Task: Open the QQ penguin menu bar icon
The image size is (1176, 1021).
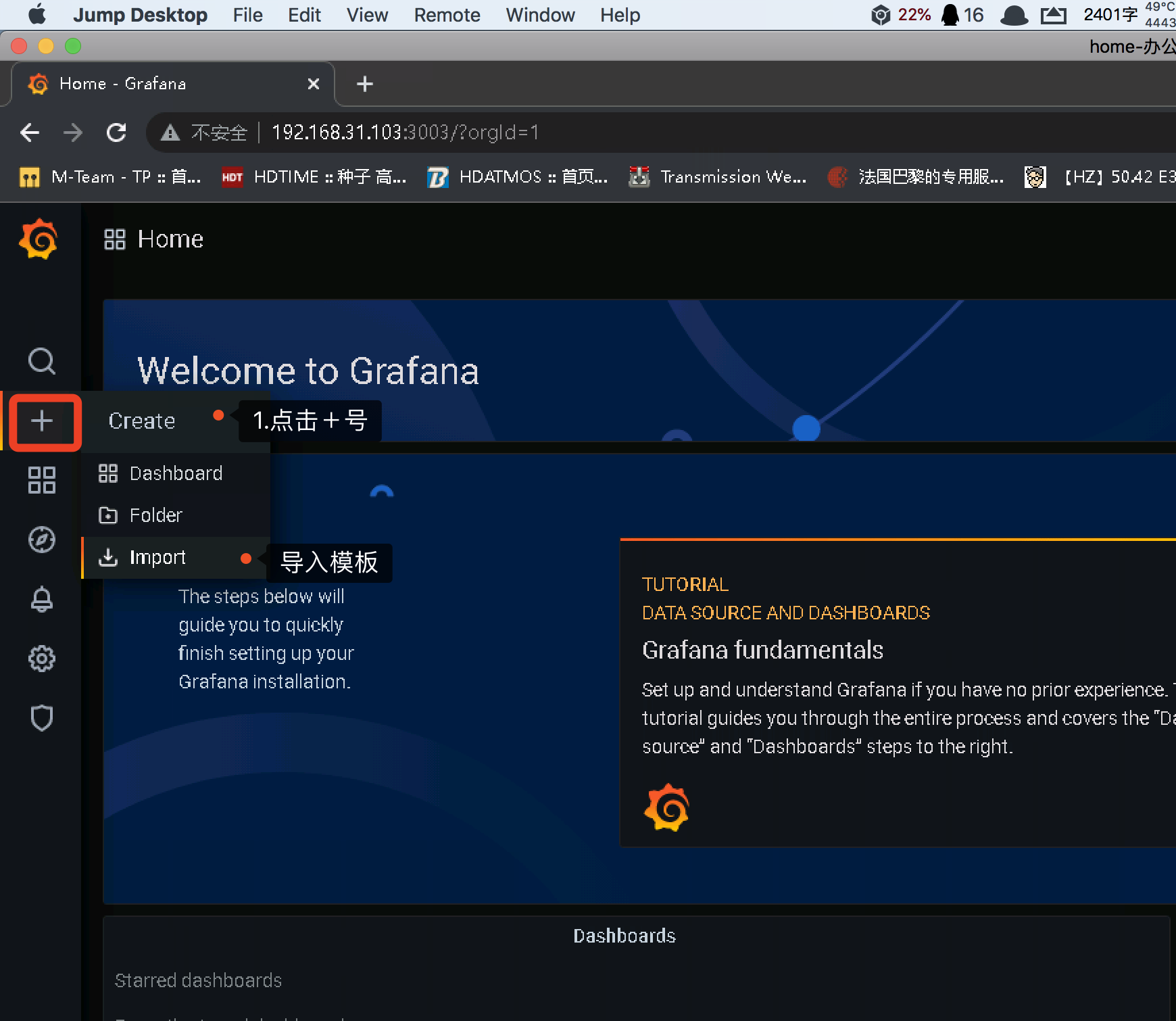Action: (x=950, y=14)
